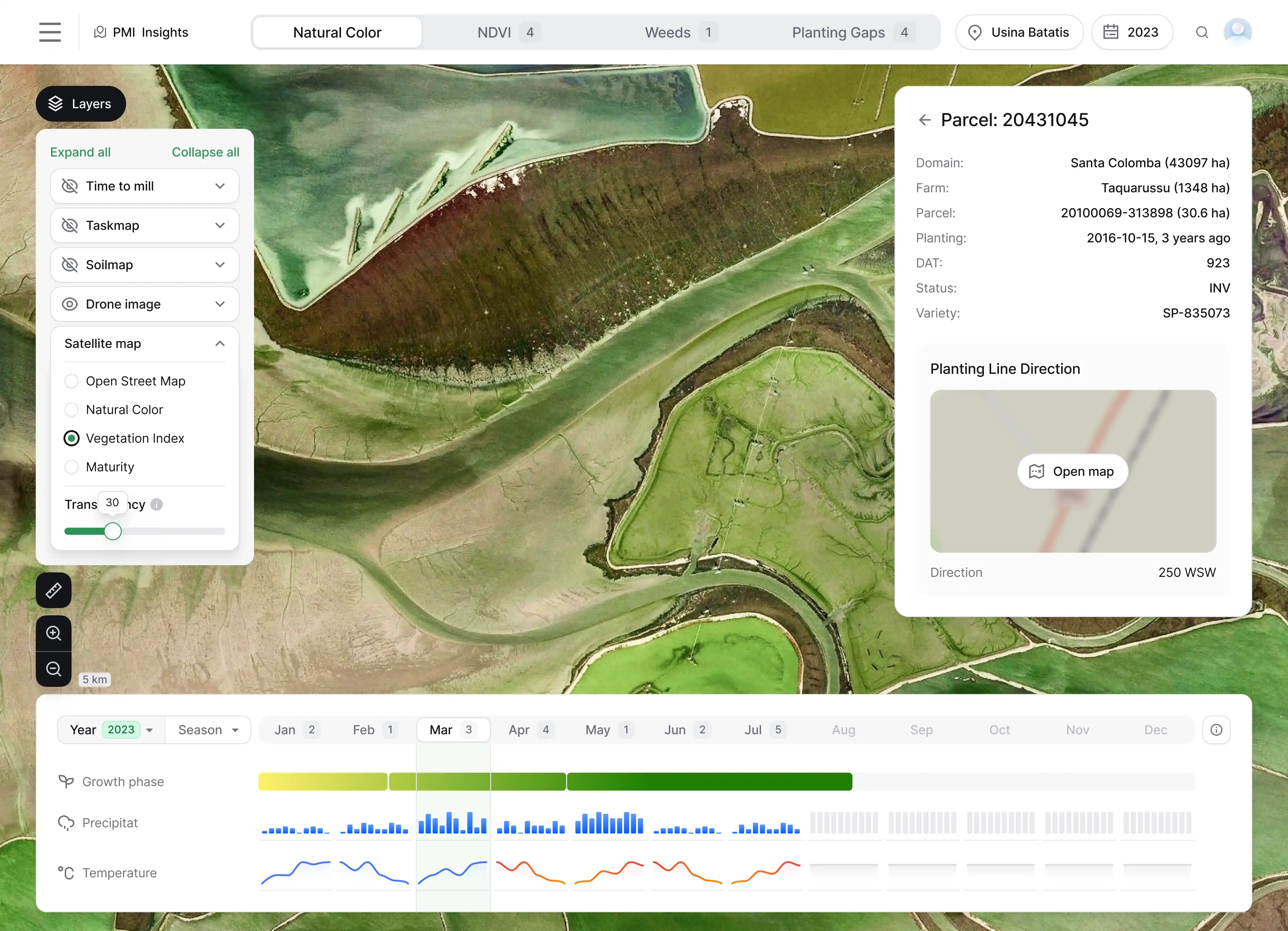Open the transparency info tooltip icon
This screenshot has height=931, width=1288.
pyautogui.click(x=157, y=504)
